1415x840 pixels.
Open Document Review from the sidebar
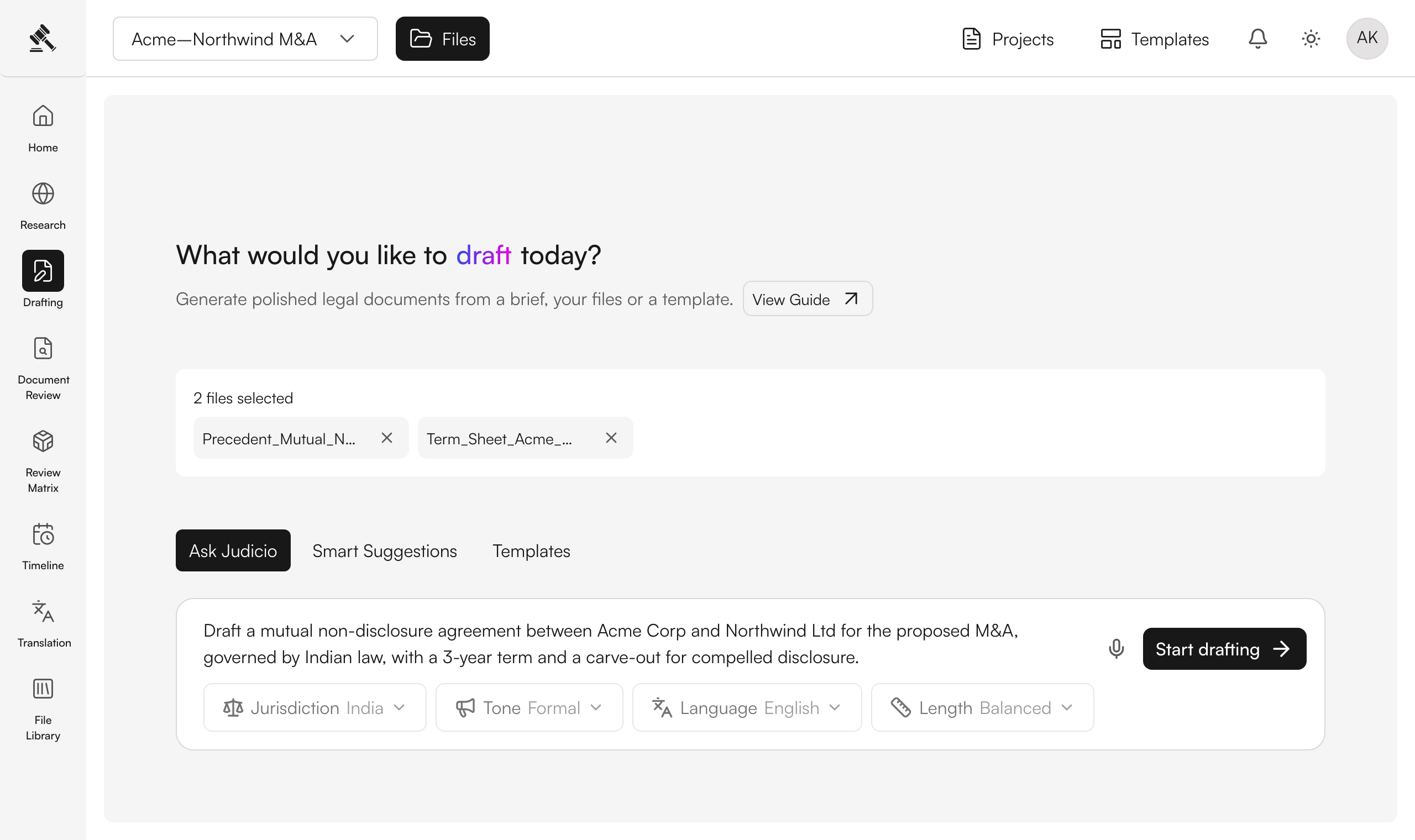(x=43, y=349)
